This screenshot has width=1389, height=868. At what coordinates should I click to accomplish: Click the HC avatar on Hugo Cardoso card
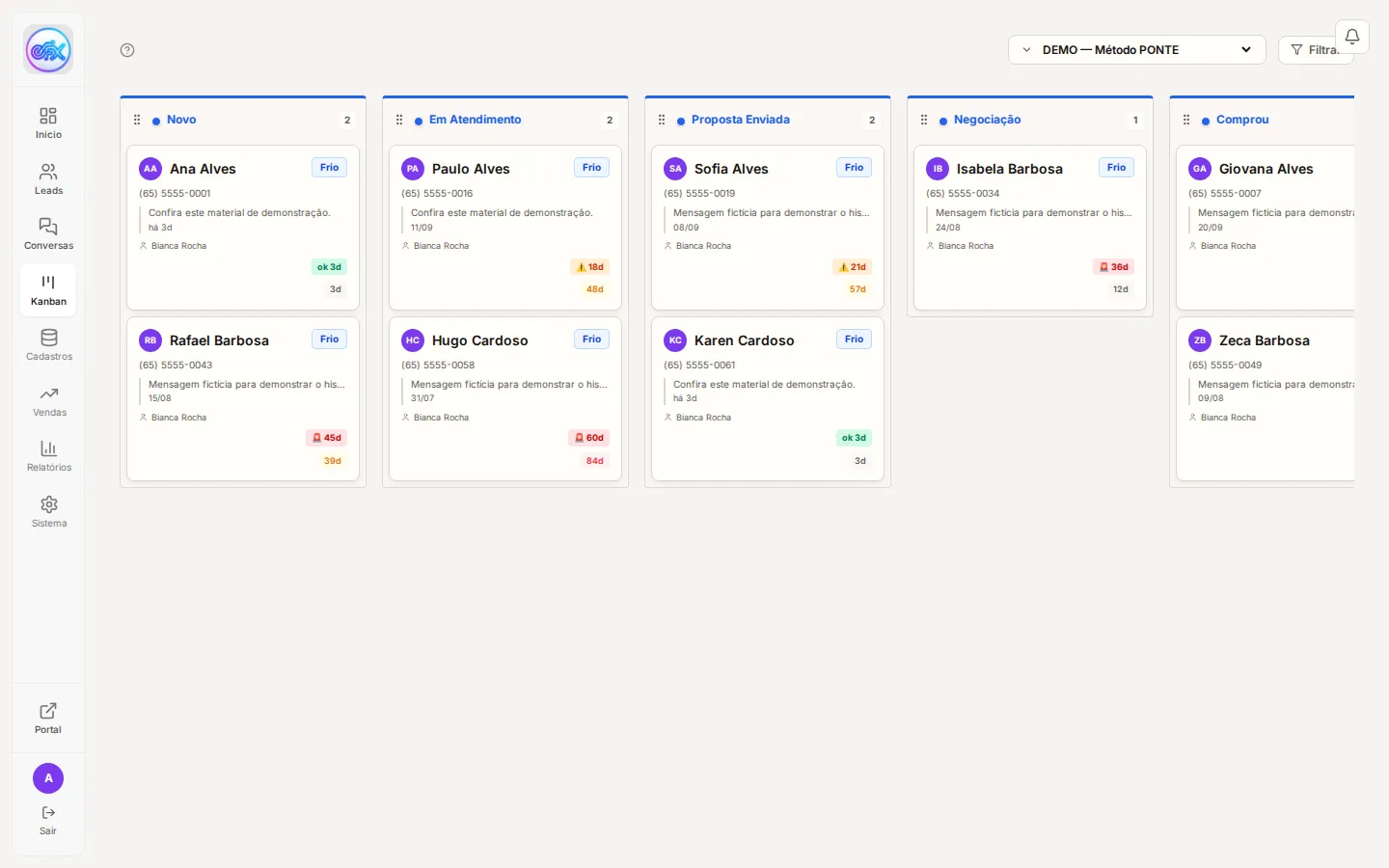tap(413, 340)
